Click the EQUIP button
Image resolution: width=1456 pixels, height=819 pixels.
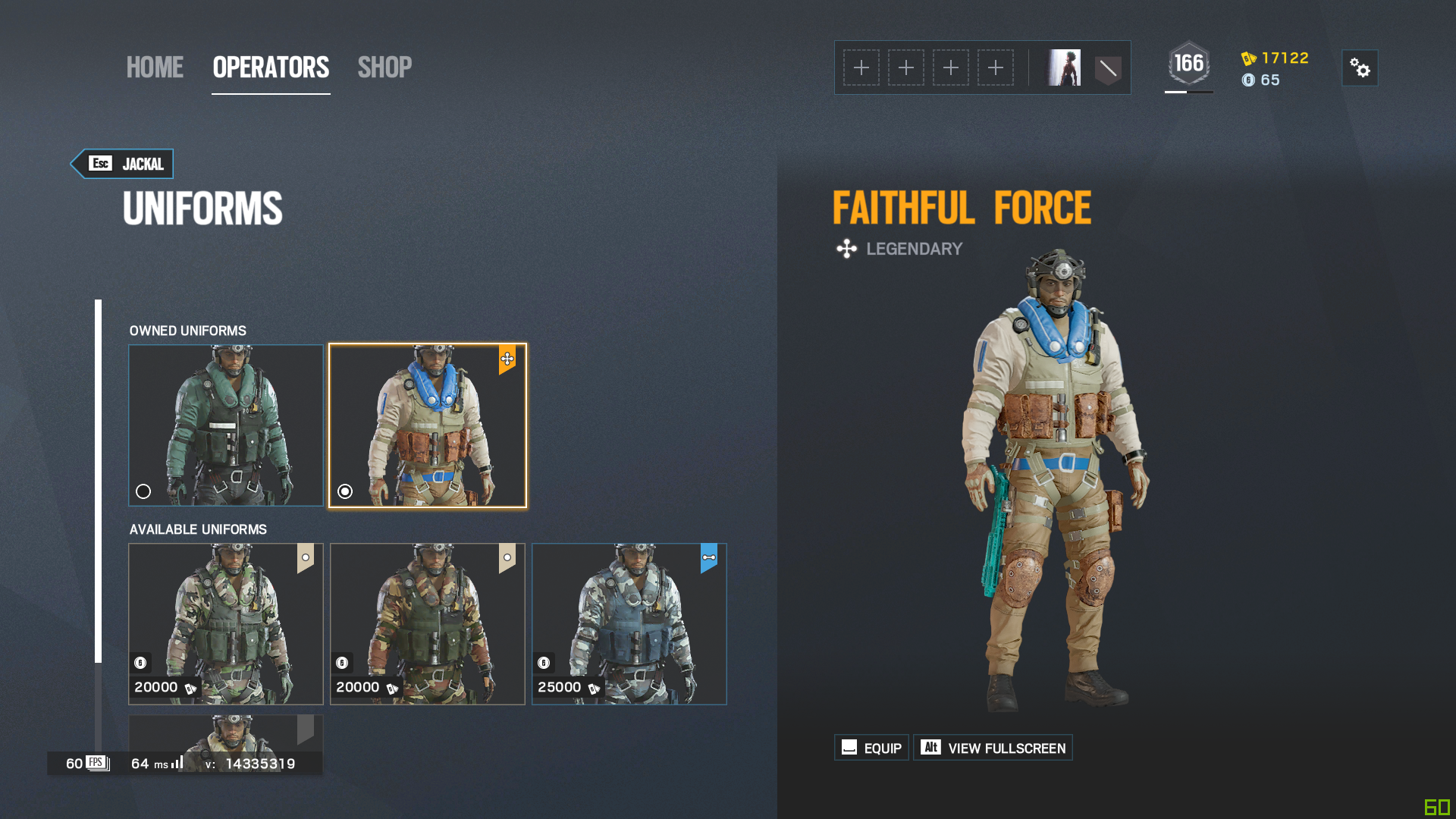tap(871, 748)
